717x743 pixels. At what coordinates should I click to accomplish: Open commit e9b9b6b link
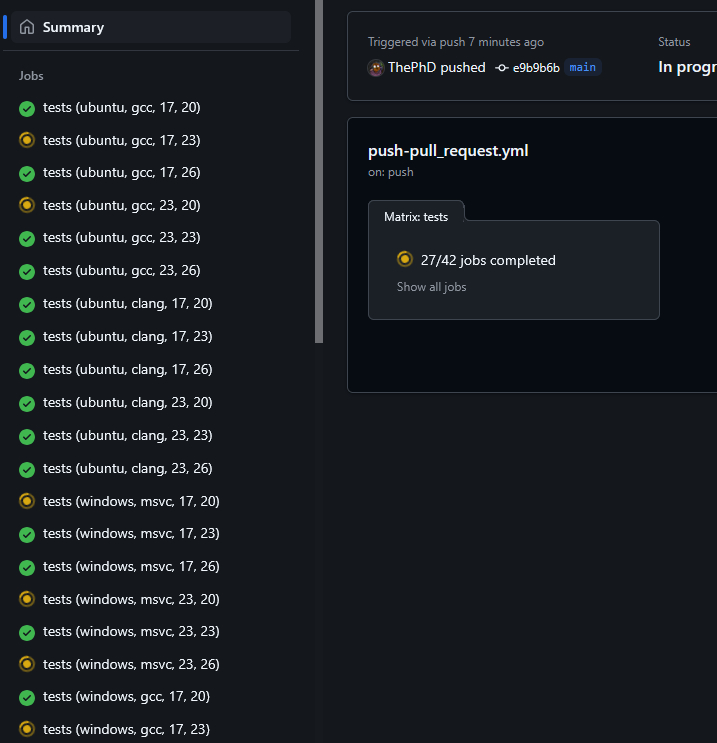click(x=536, y=68)
